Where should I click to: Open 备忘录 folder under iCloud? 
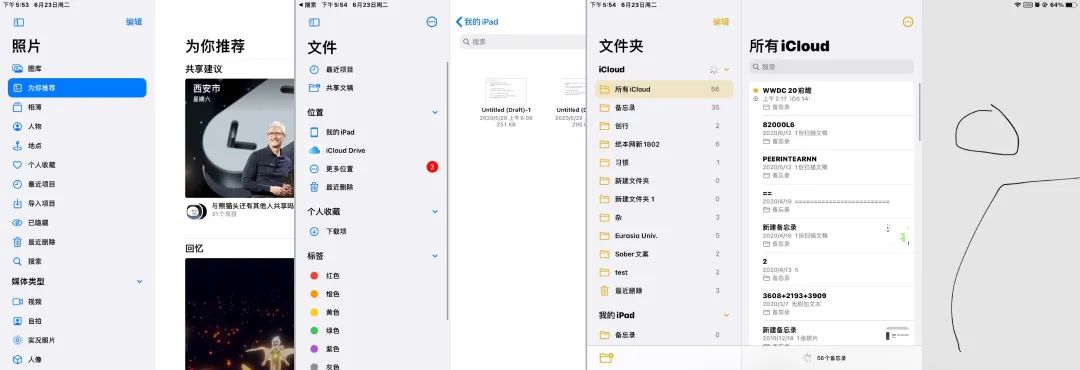[x=664, y=107]
